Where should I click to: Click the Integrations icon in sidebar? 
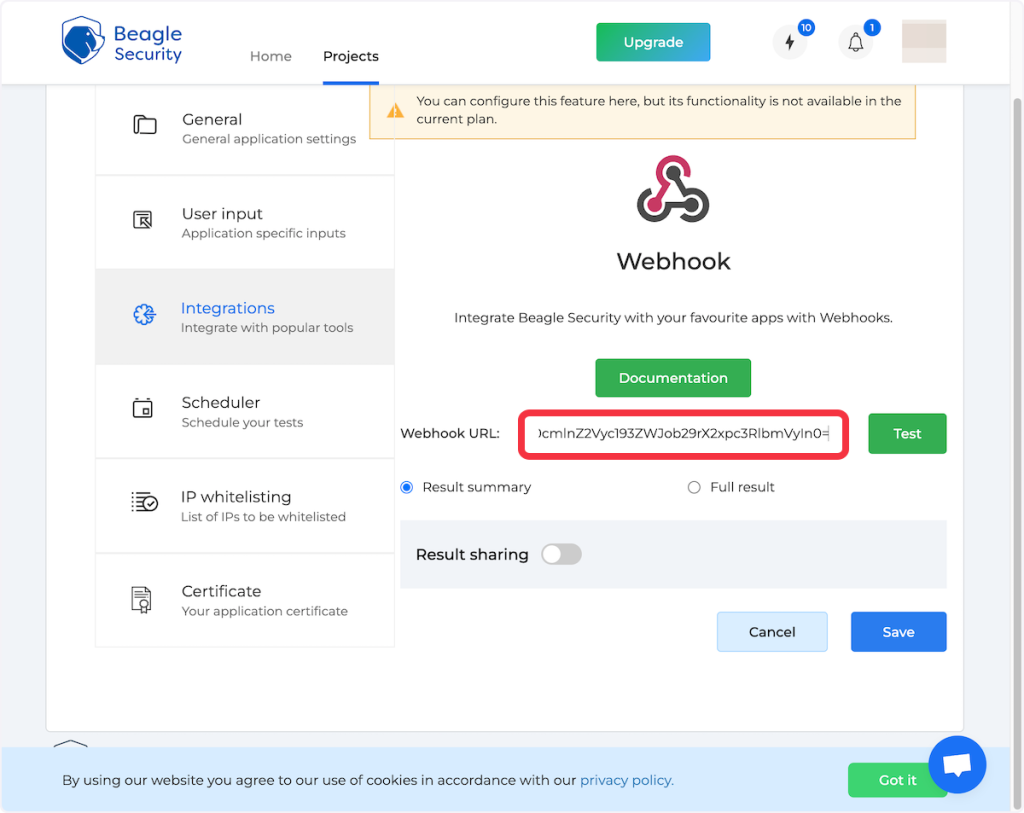144,315
